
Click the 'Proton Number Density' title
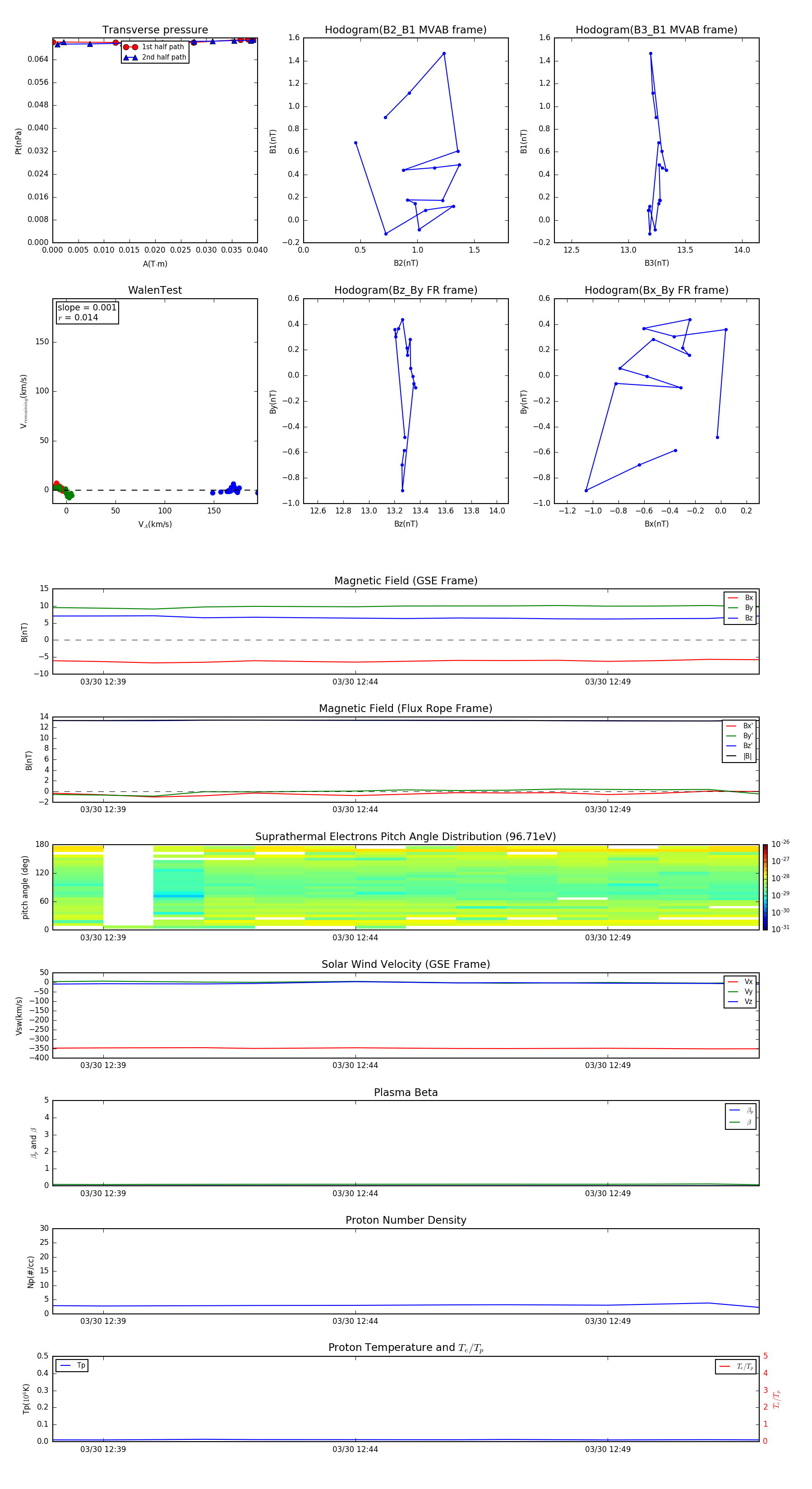tap(406, 1220)
